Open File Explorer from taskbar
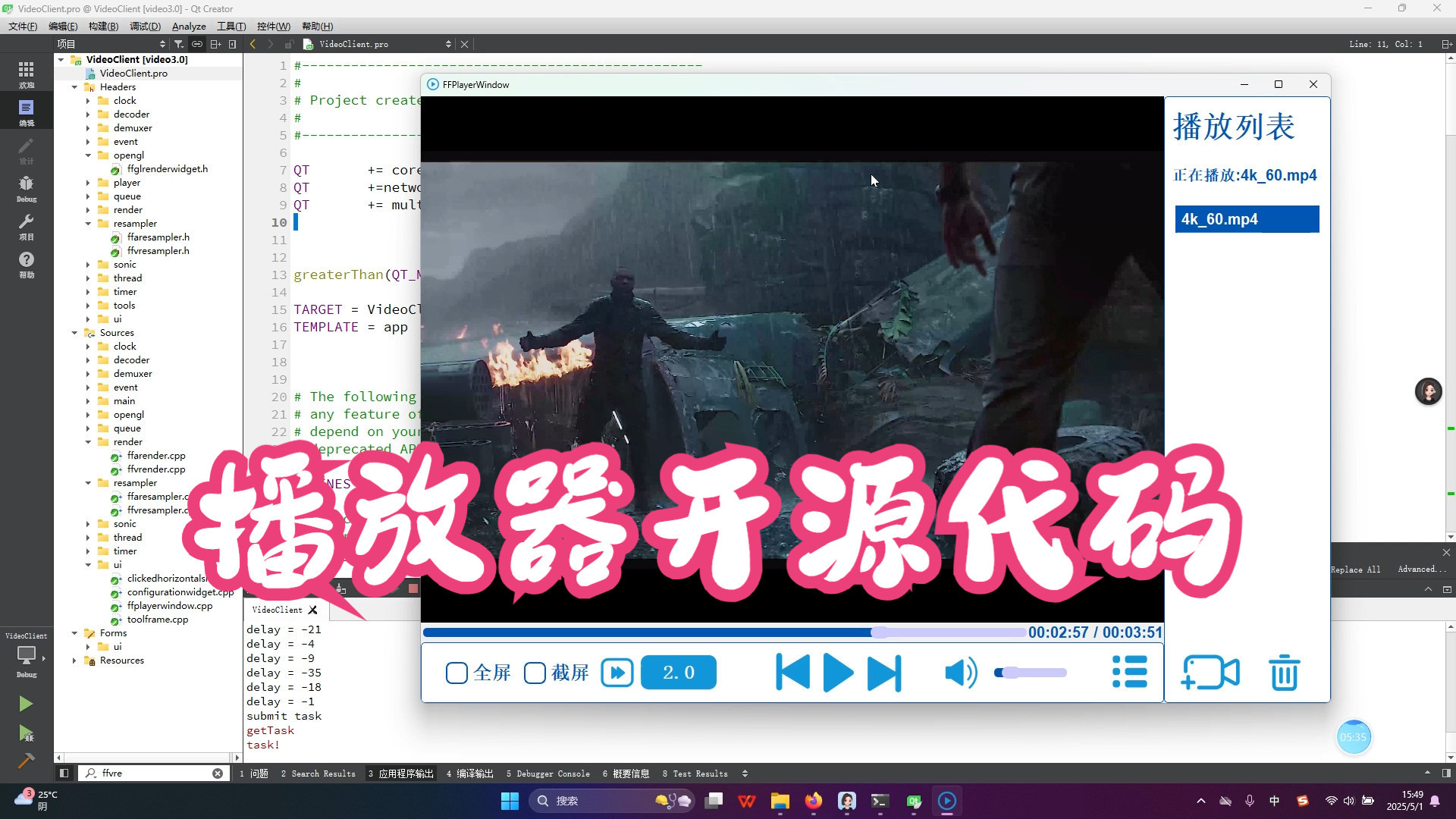The image size is (1456, 819). click(780, 801)
